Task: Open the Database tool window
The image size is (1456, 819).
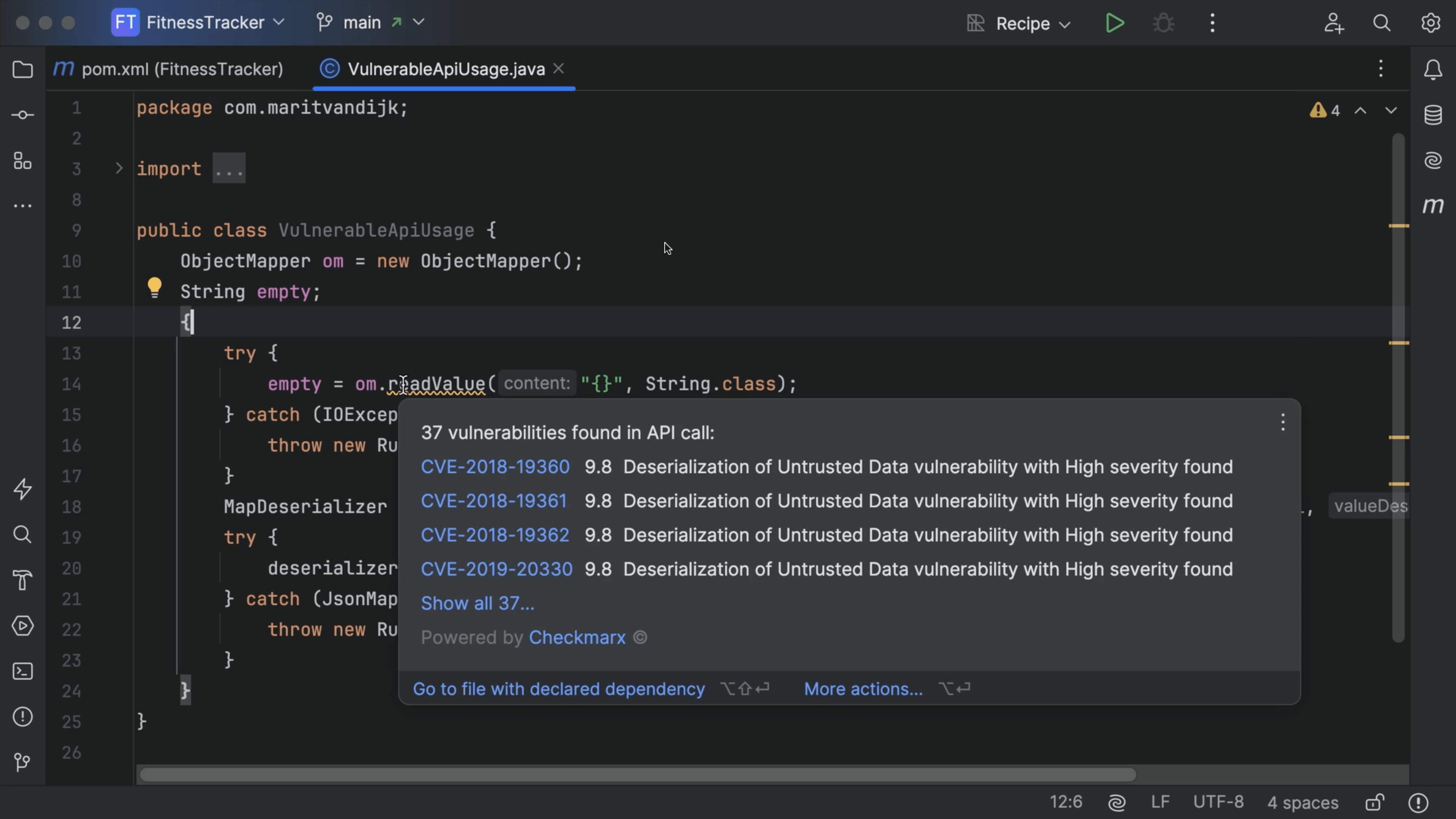Action: click(1433, 115)
